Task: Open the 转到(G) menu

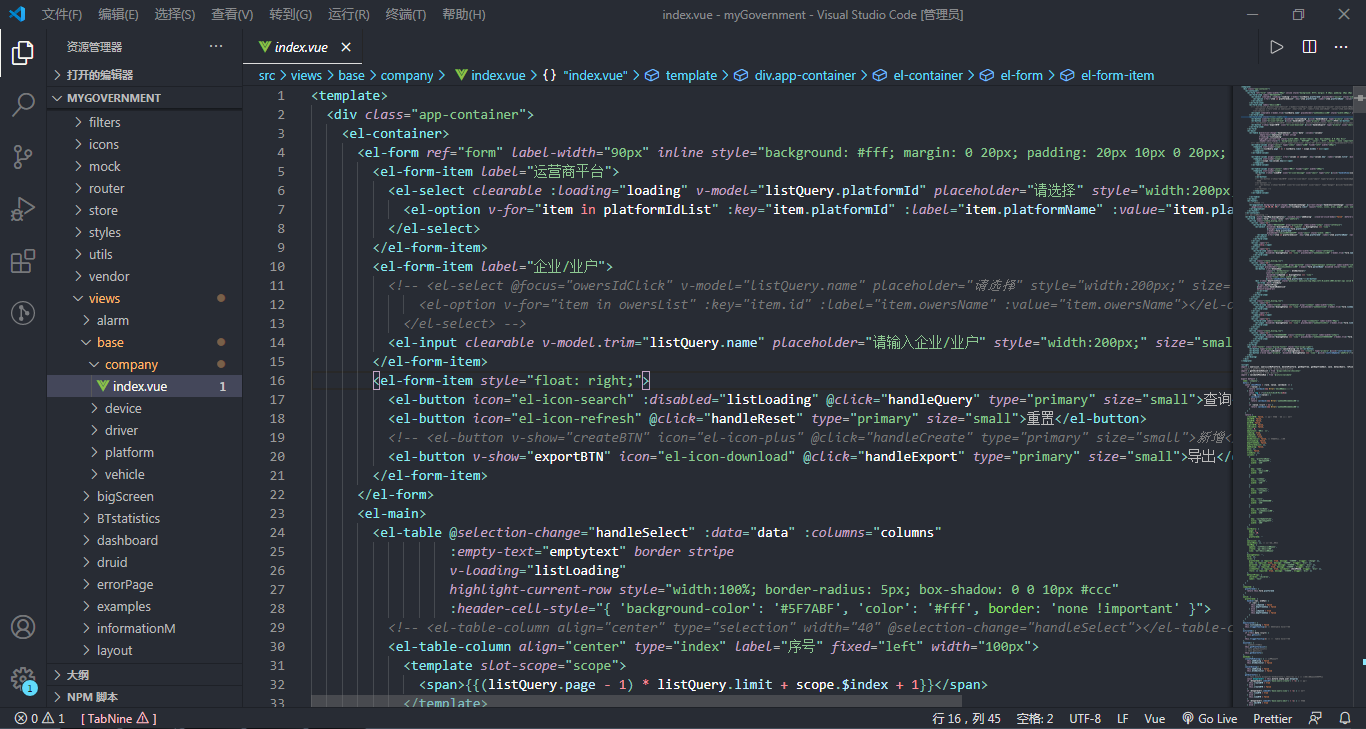Action: (290, 14)
